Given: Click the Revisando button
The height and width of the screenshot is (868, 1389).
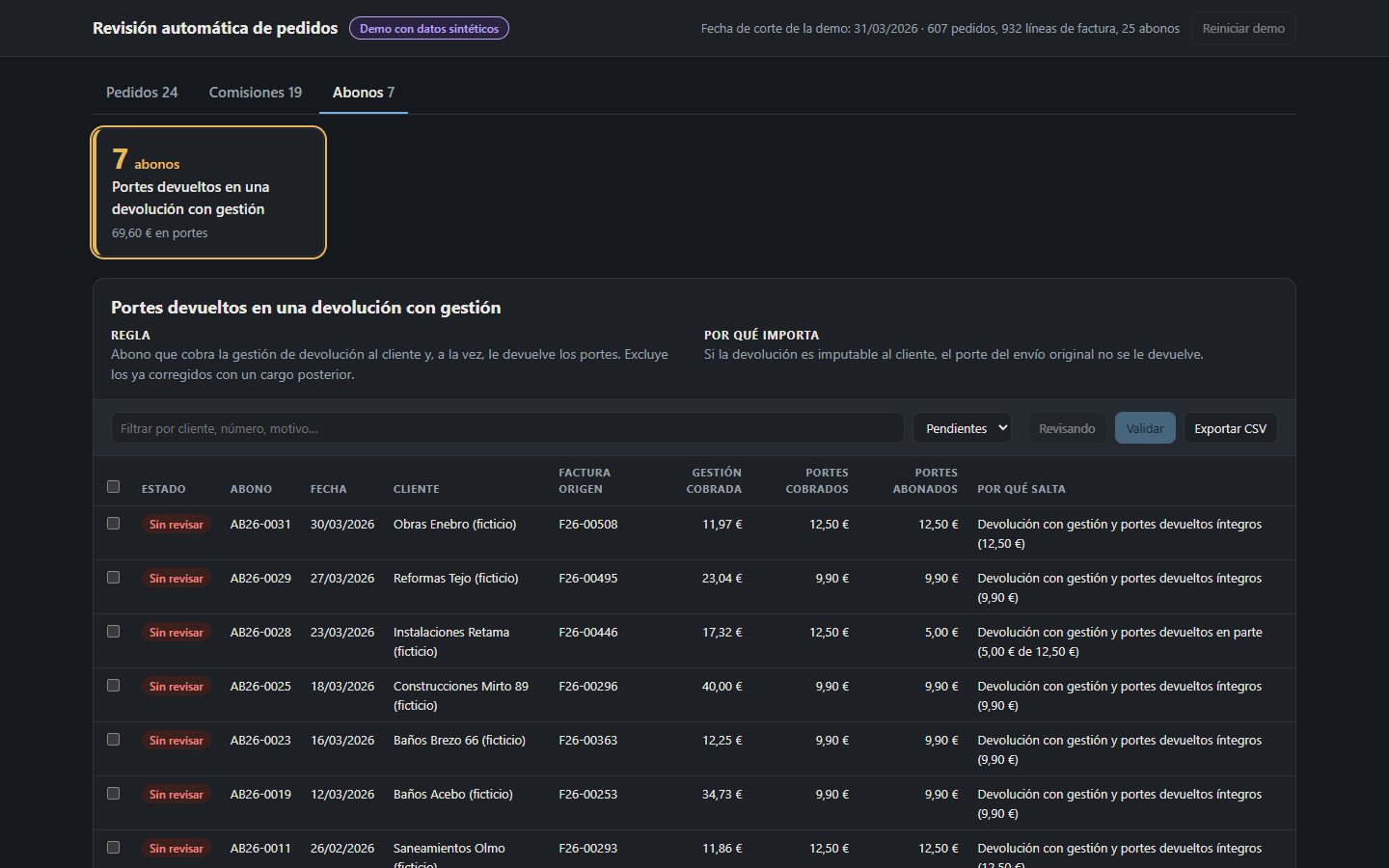Looking at the screenshot, I should coord(1067,428).
